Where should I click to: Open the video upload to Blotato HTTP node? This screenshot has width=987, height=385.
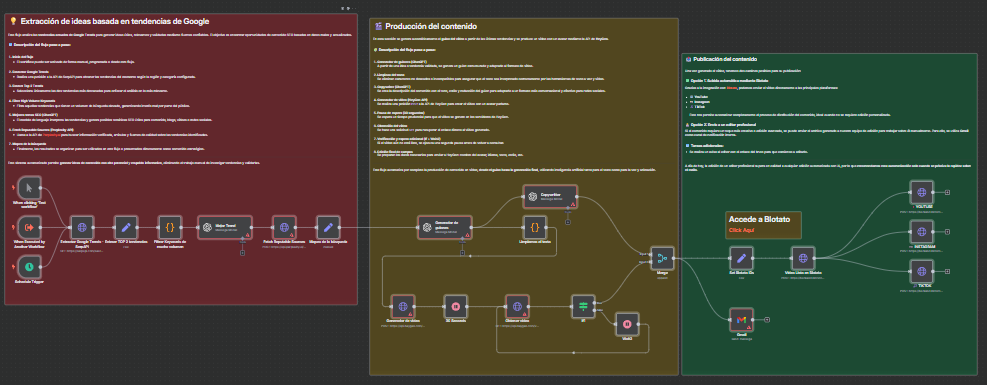tap(803, 258)
